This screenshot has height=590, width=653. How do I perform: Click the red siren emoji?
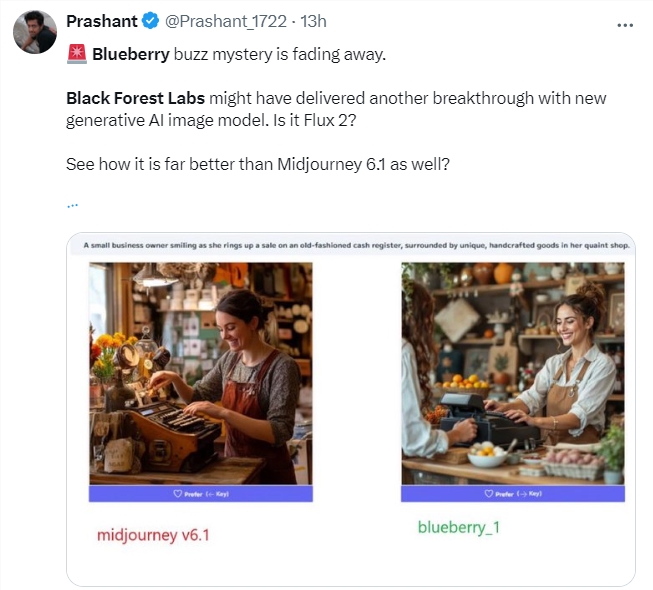[x=76, y=54]
